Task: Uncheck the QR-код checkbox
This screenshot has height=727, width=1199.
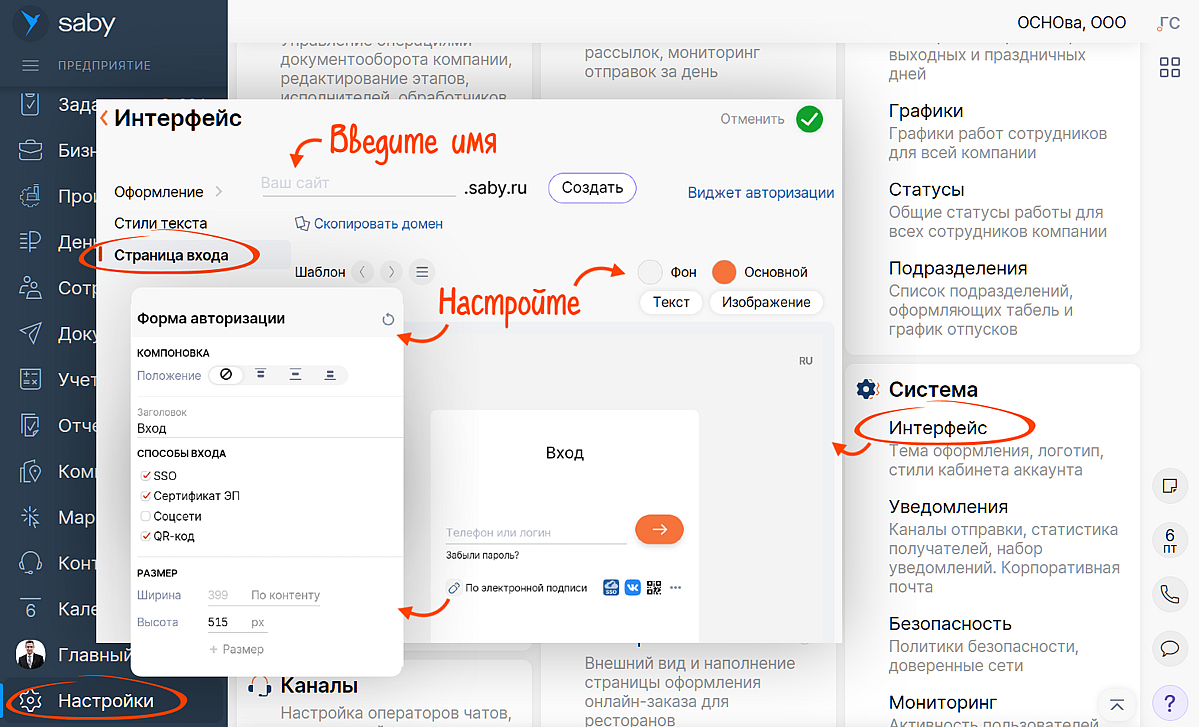Action: (x=146, y=537)
